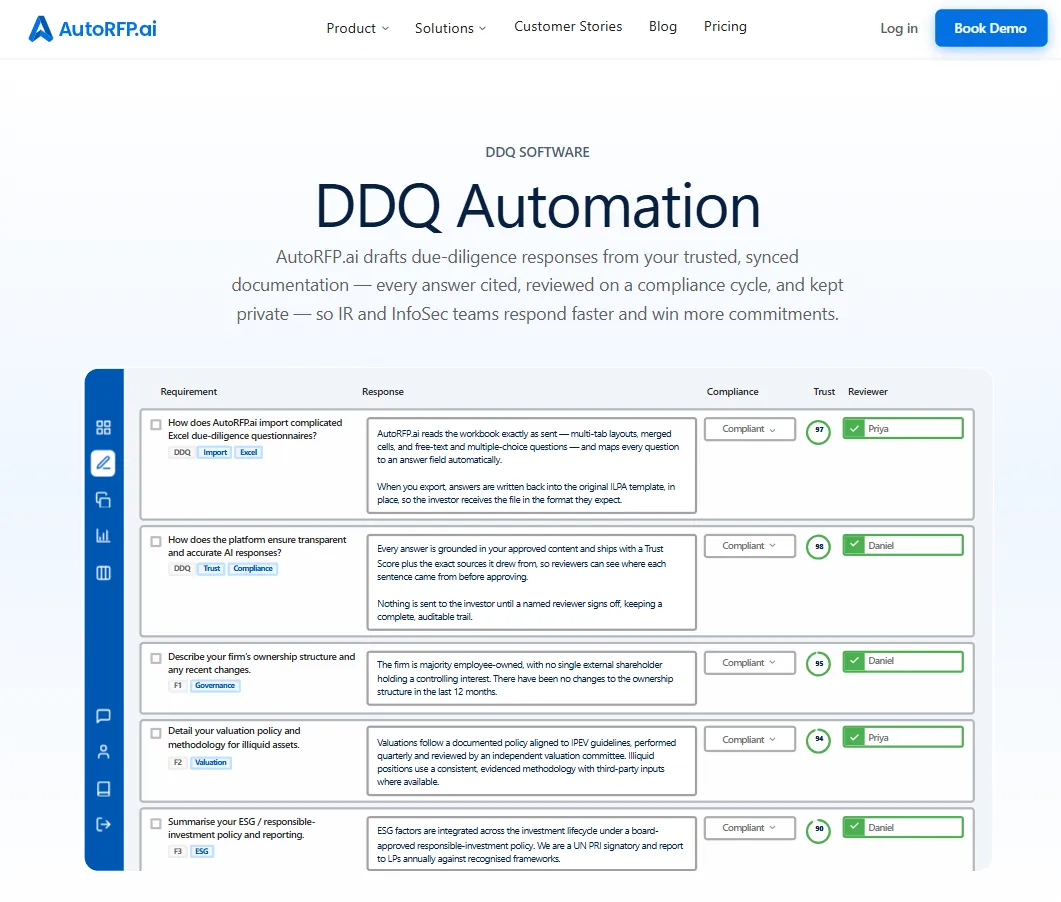Viewport: 1061px width, 902px height.
Task: Click the Response column header
Action: click(382, 392)
